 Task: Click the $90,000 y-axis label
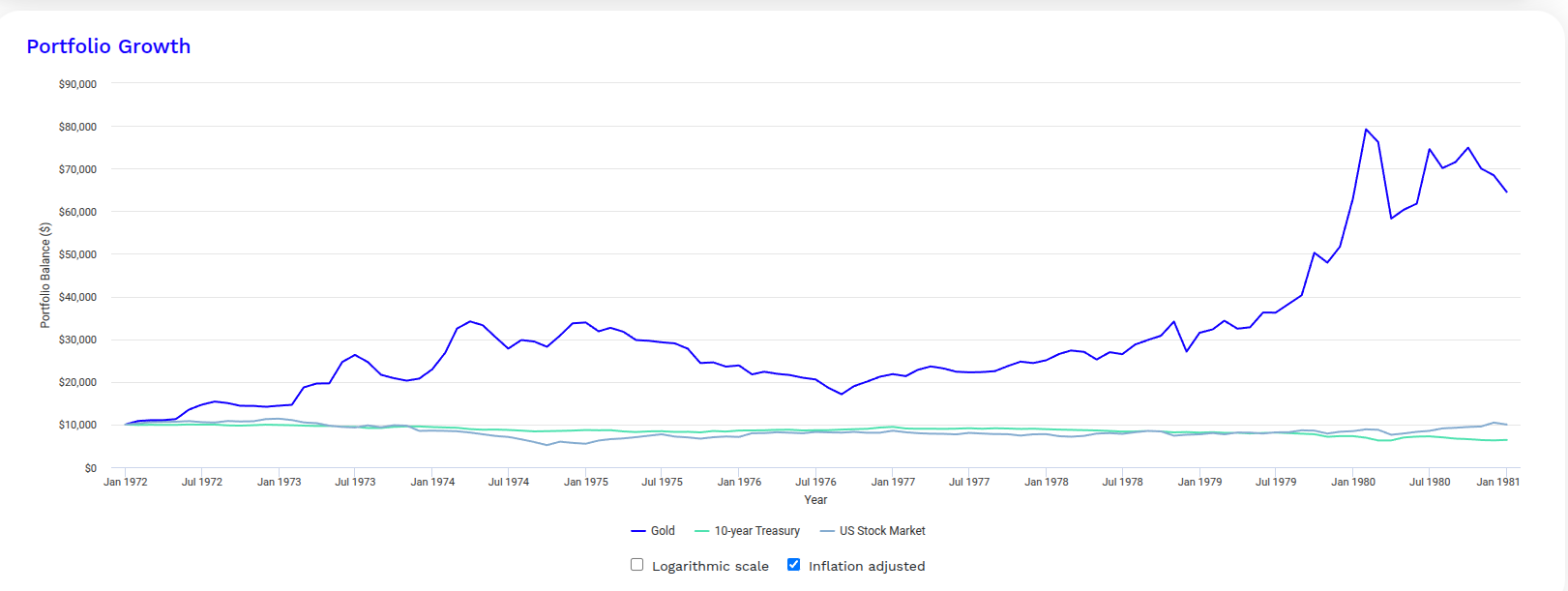(77, 84)
